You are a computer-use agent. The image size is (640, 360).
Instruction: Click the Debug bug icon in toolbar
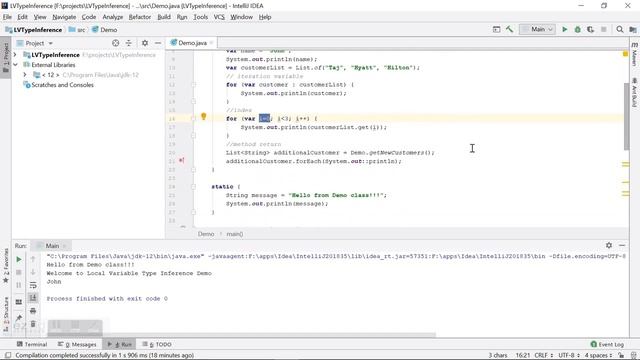click(x=578, y=29)
